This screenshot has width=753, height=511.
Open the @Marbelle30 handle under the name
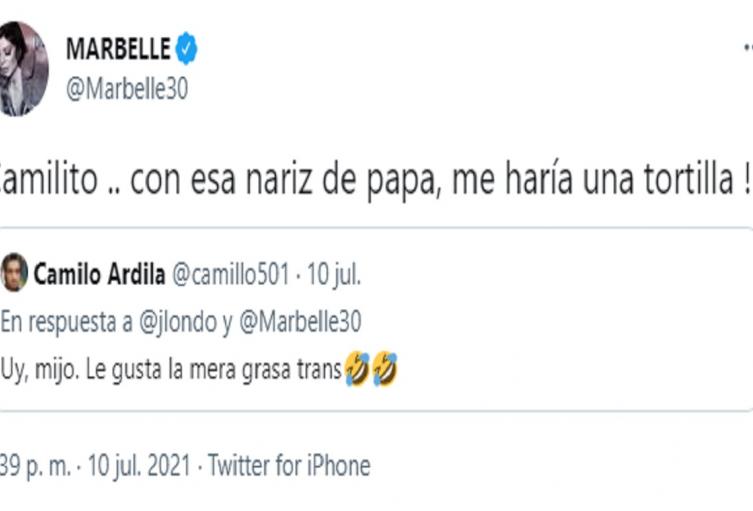[x=126, y=89]
